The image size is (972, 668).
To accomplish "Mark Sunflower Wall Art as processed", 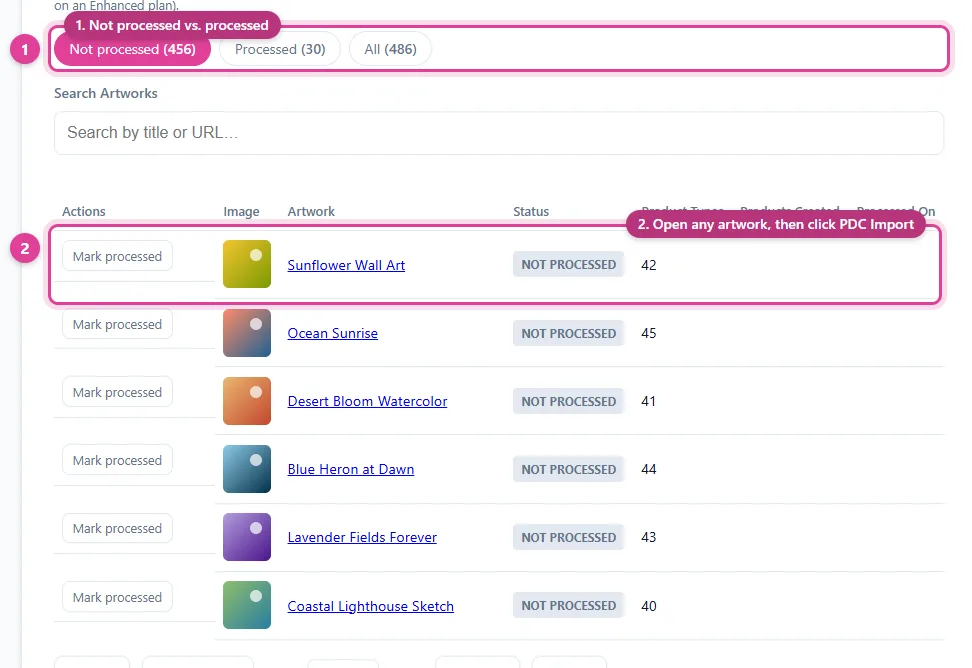I will pyautogui.click(x=117, y=257).
